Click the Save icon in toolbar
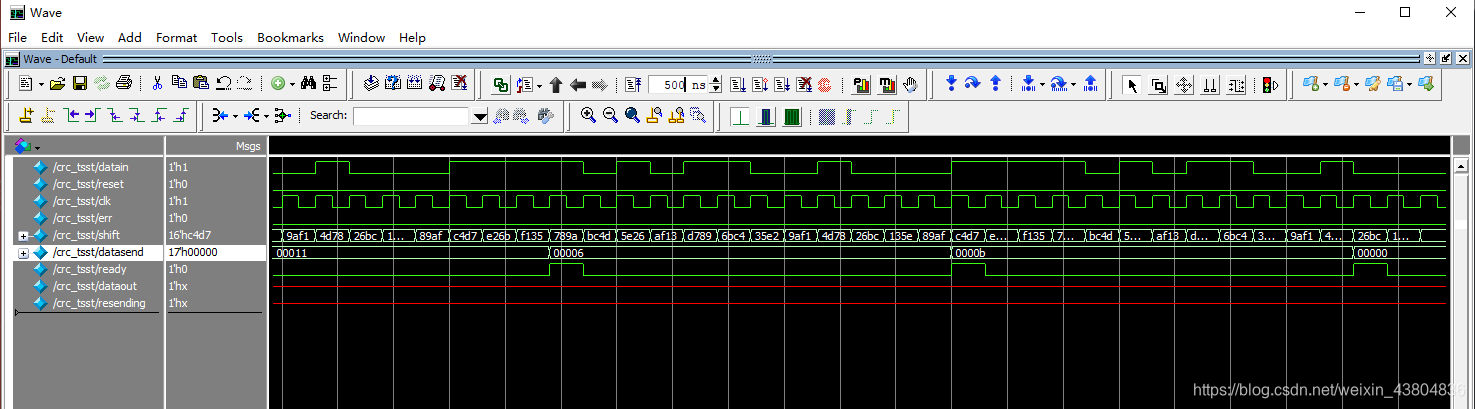The image size is (1475, 409). [80, 84]
